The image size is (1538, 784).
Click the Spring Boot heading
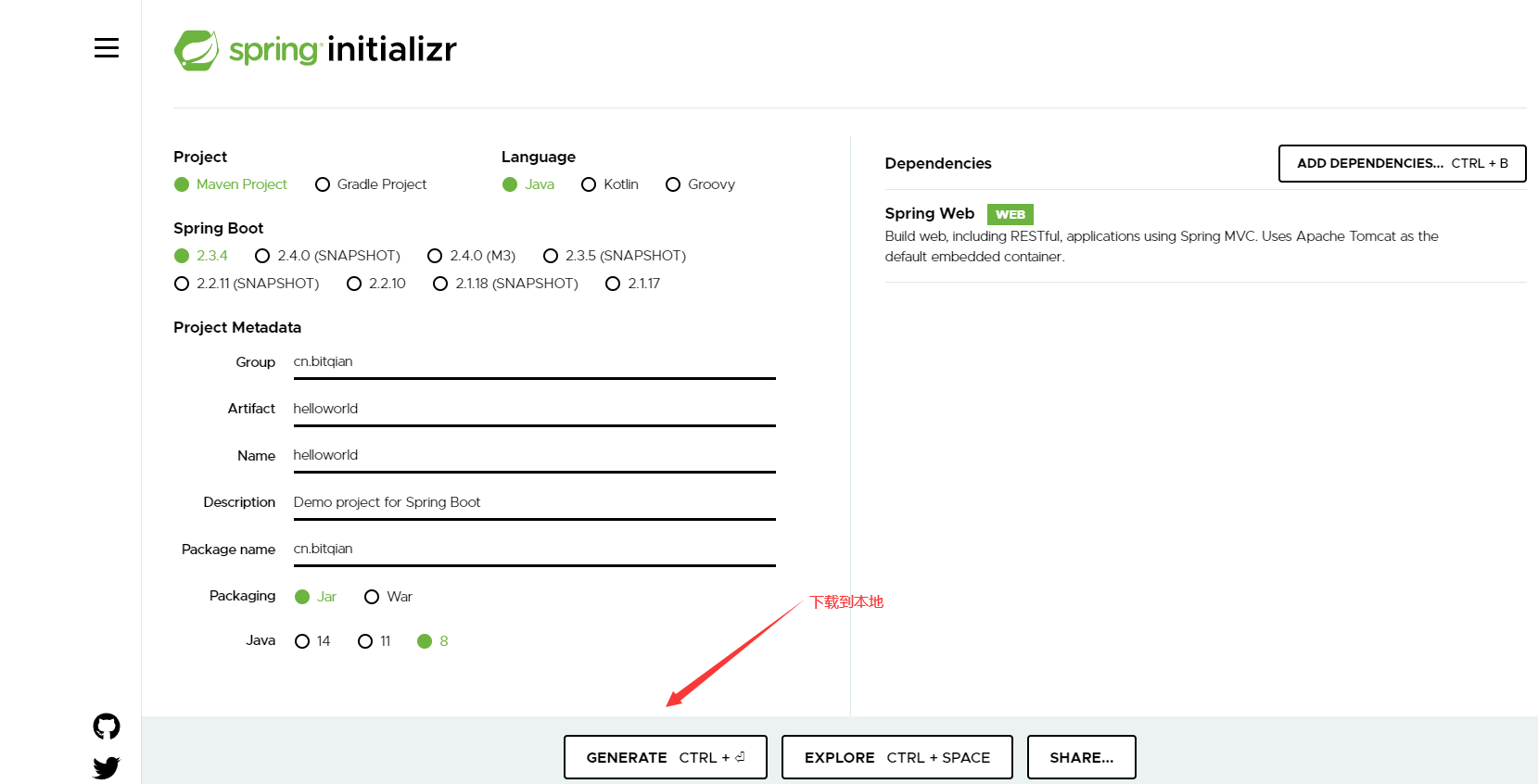pyautogui.click(x=218, y=228)
